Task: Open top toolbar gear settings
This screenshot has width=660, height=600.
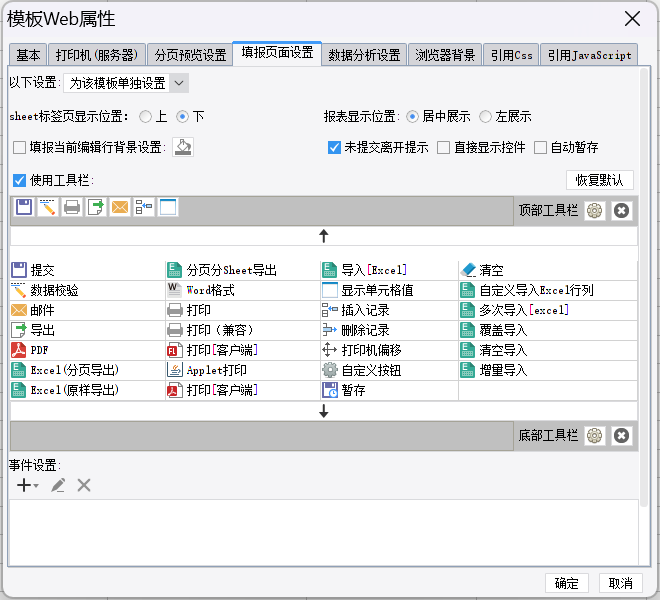Action: click(594, 211)
